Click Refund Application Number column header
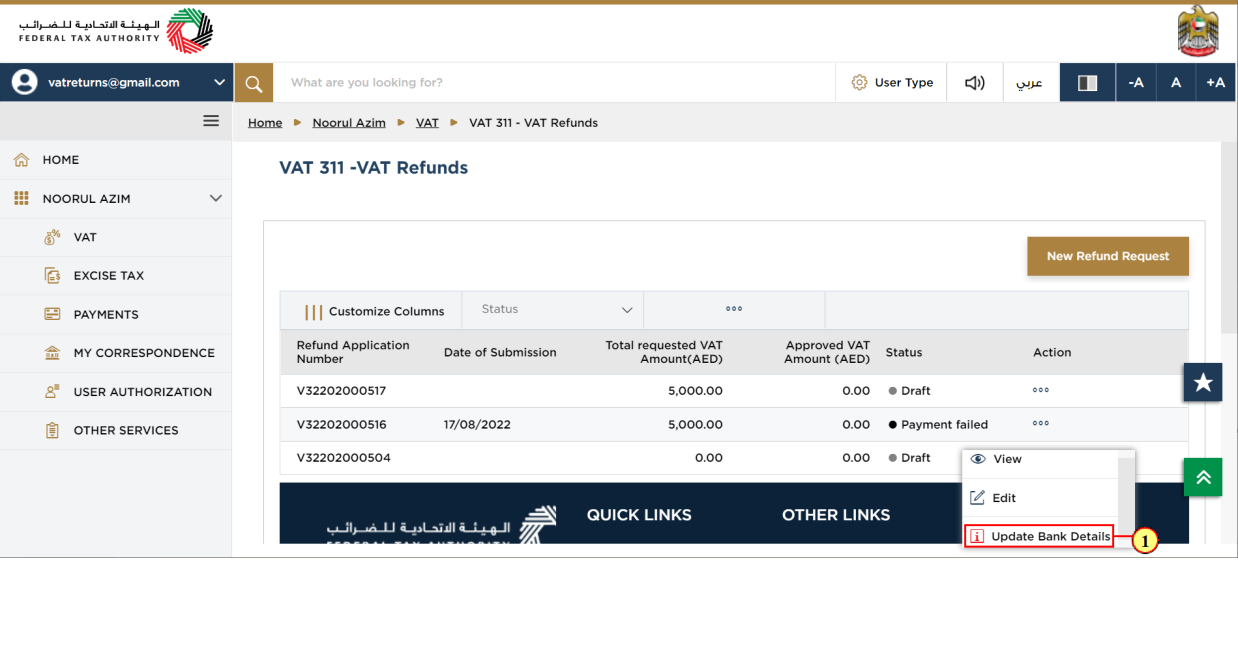 pos(353,352)
